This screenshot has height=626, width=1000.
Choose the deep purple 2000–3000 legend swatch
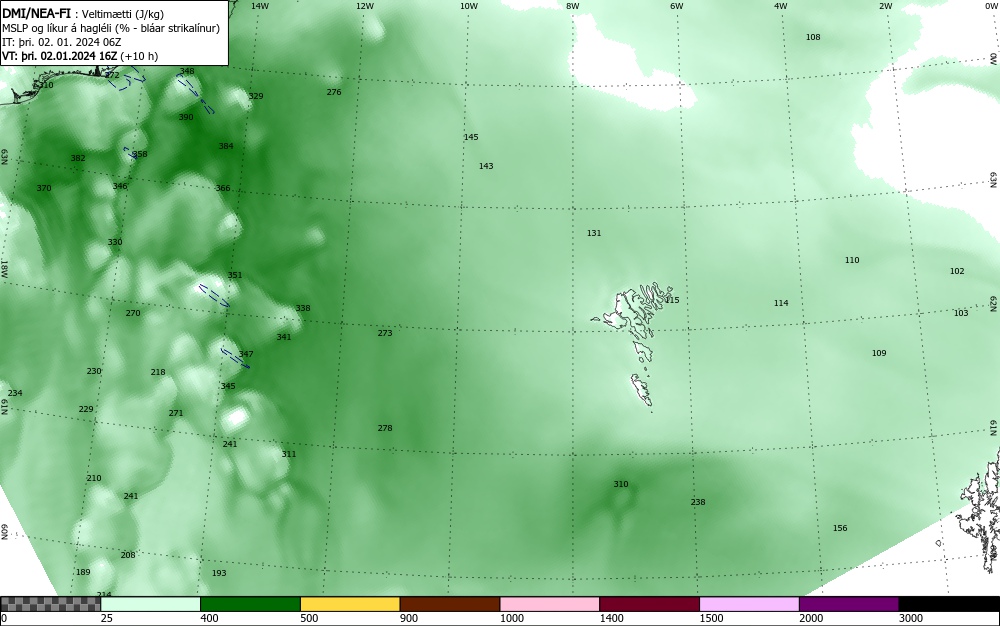[849, 604]
